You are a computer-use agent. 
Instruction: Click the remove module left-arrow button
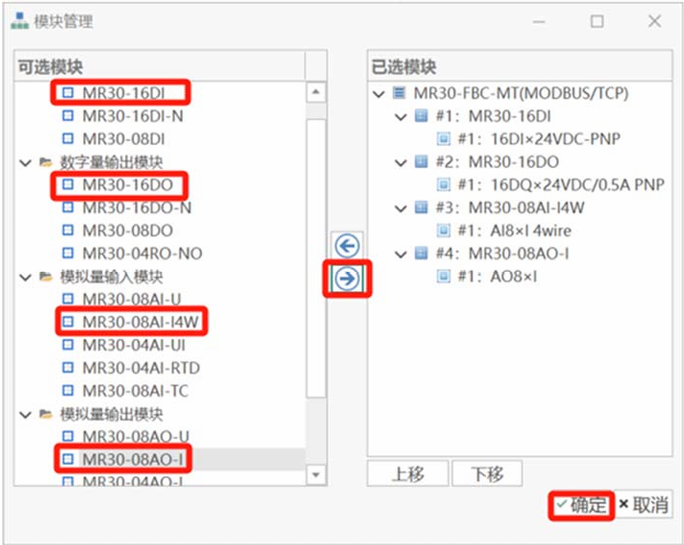(347, 246)
